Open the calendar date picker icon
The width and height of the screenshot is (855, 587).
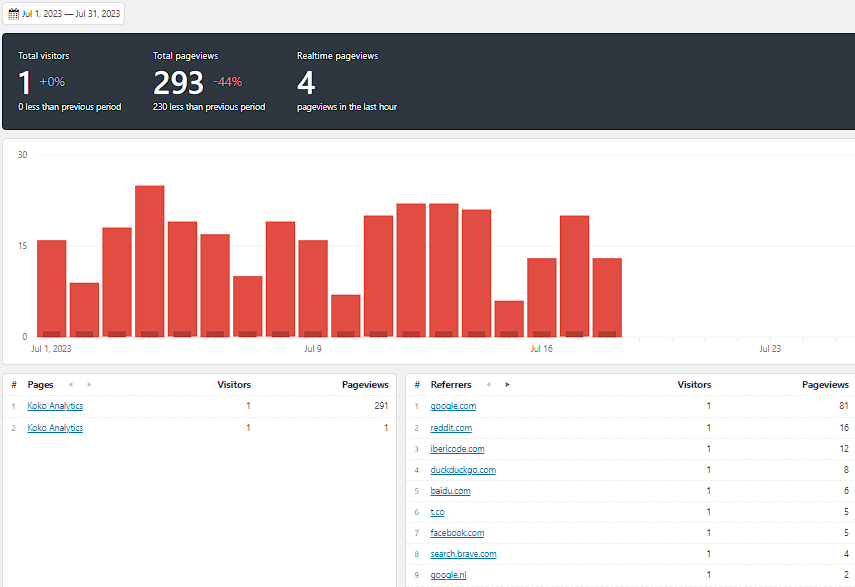14,13
